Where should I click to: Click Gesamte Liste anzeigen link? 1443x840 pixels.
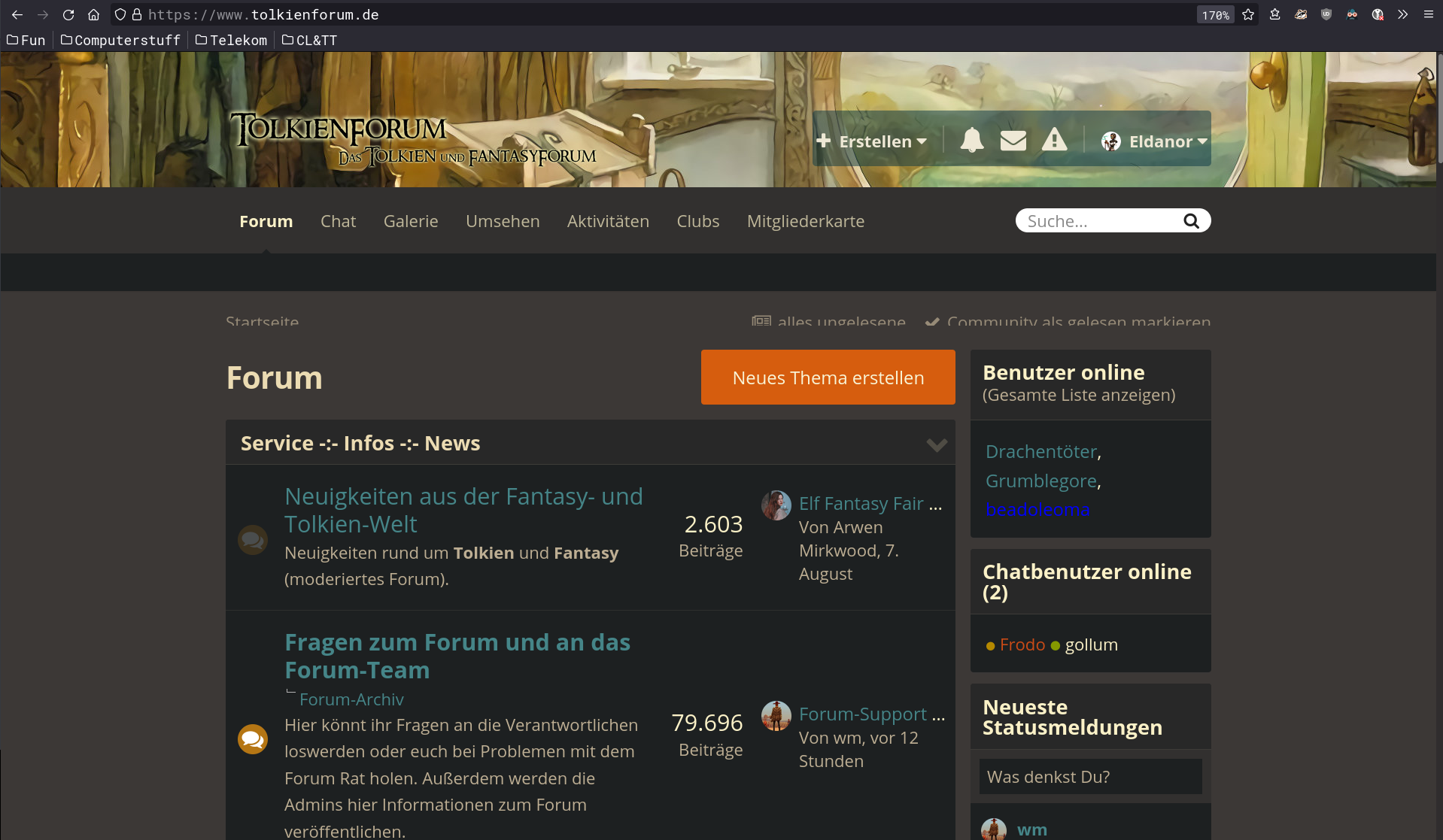[x=1079, y=395]
